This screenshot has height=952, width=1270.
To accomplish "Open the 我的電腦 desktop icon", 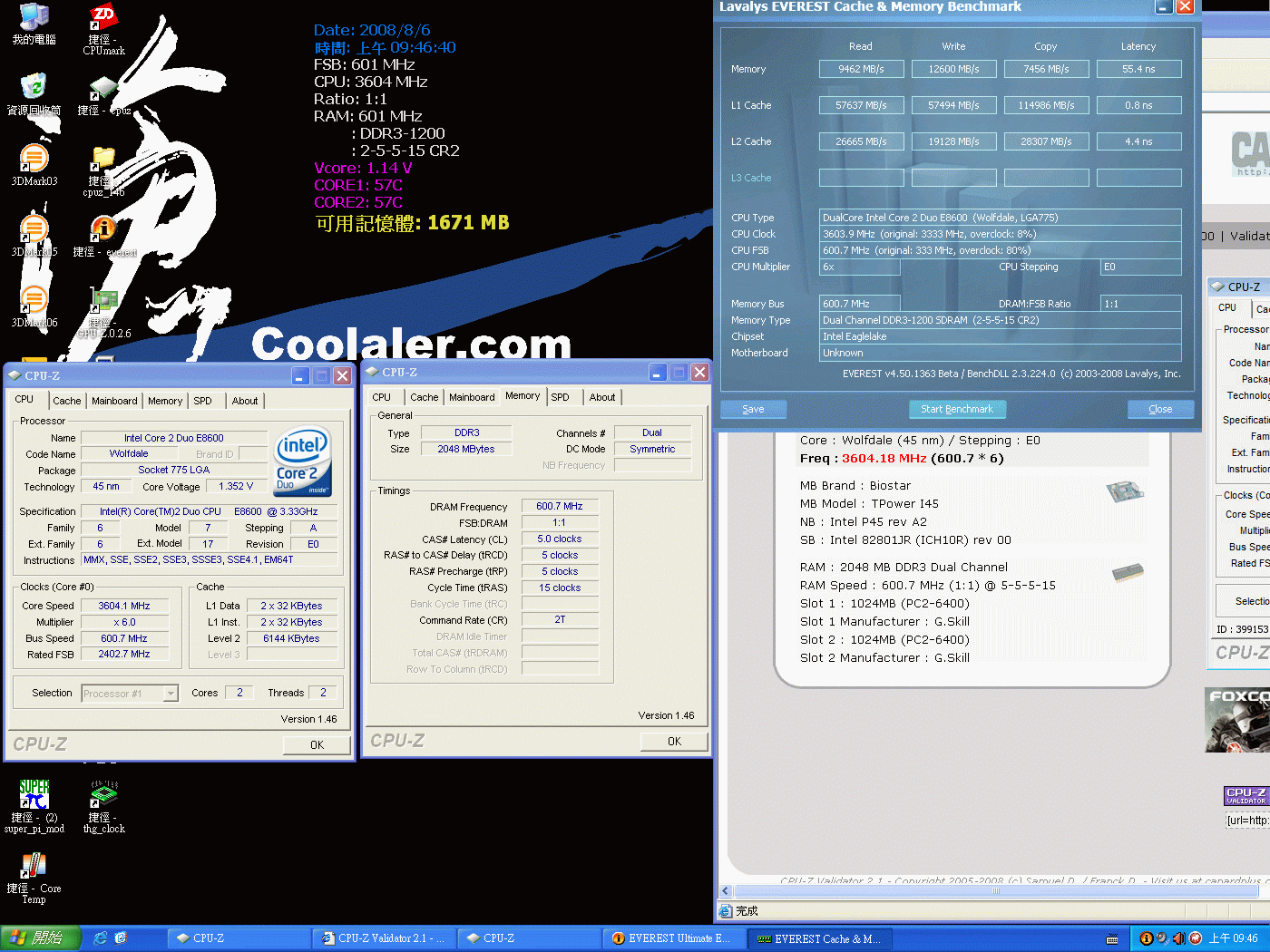I will click(34, 24).
